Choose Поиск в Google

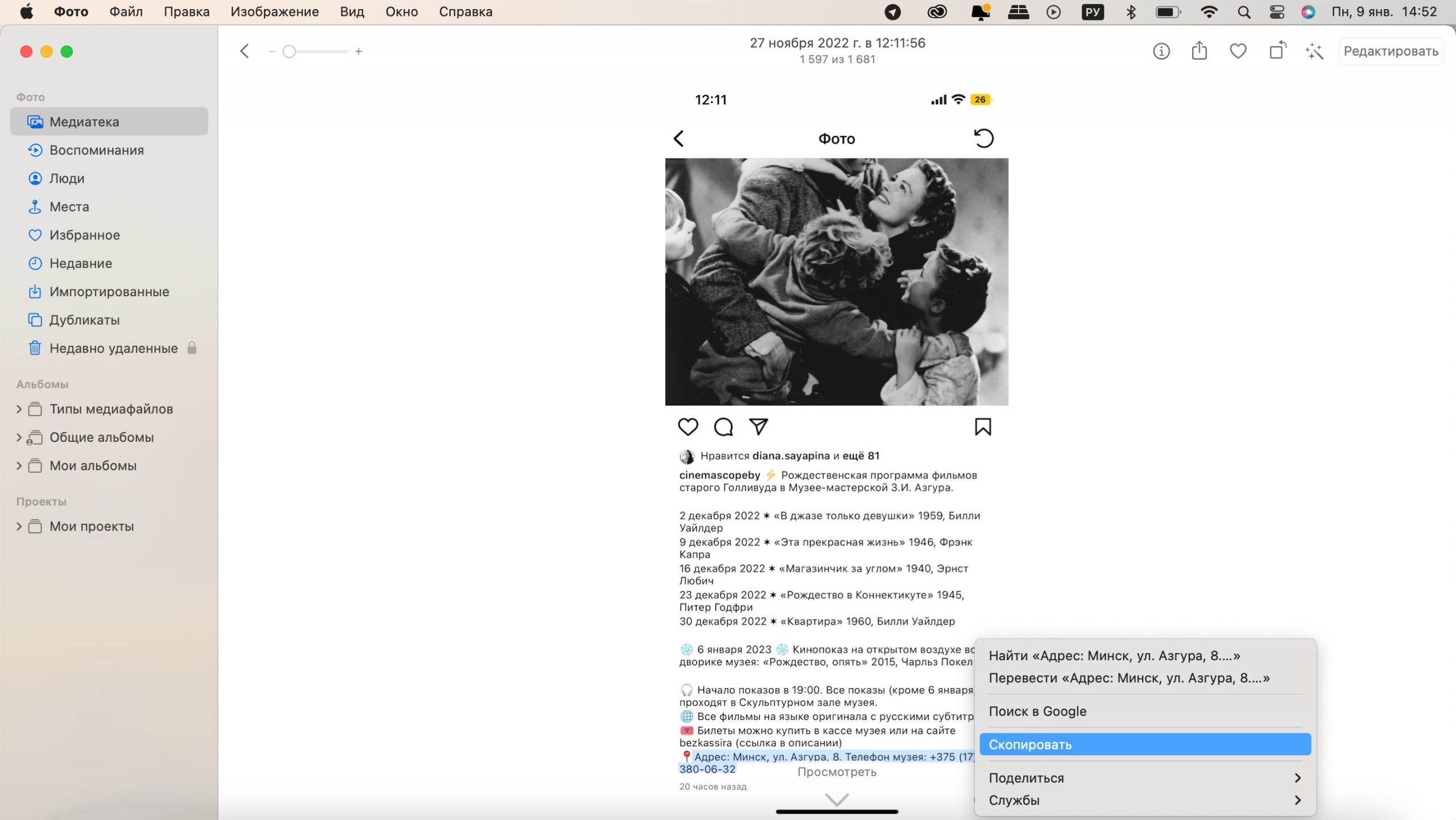point(1145,711)
